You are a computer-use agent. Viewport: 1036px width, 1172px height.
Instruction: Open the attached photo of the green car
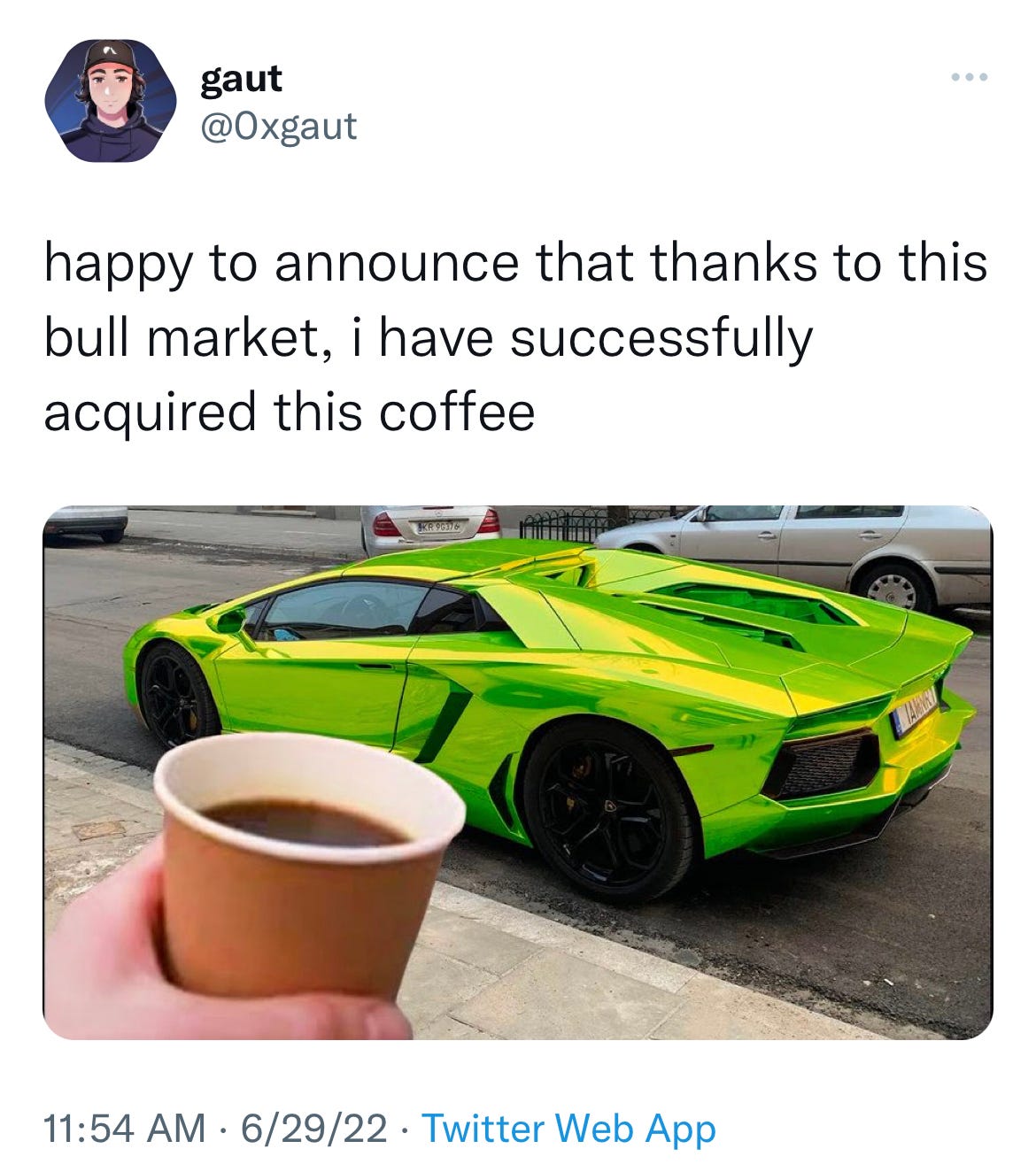tap(518, 772)
